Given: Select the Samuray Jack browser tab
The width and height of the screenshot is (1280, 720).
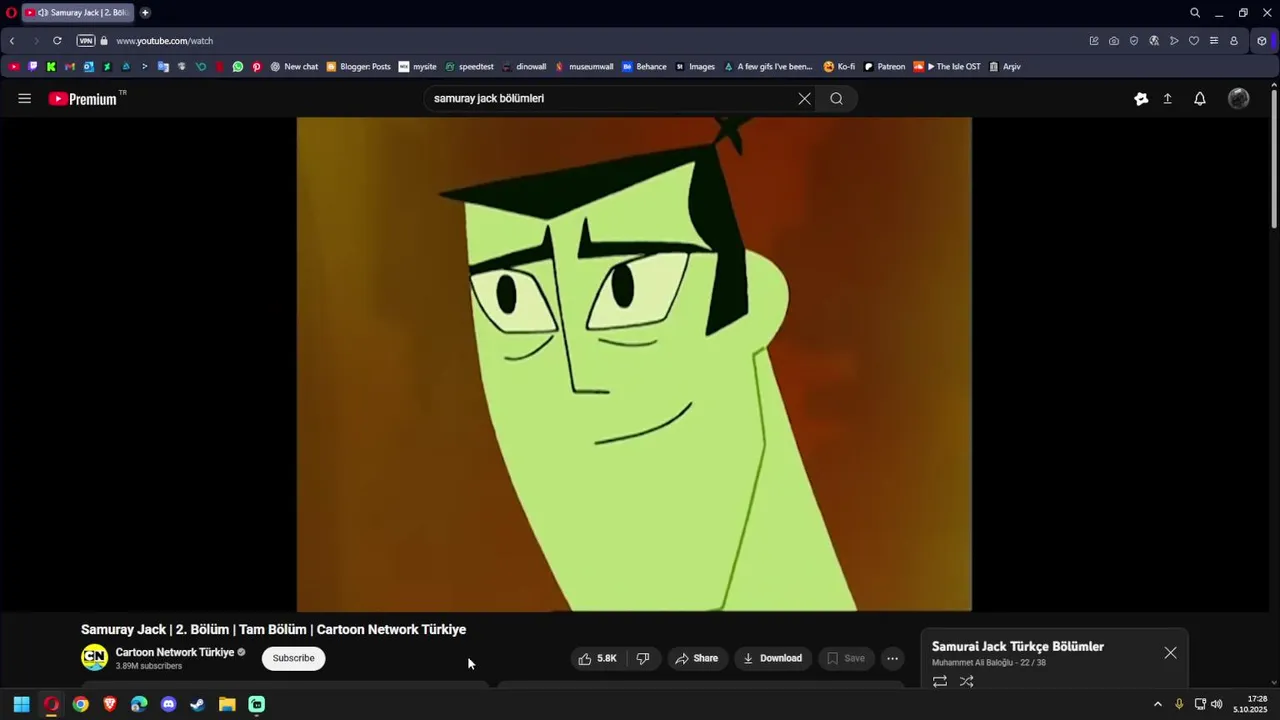Looking at the screenshot, I should (x=76, y=13).
